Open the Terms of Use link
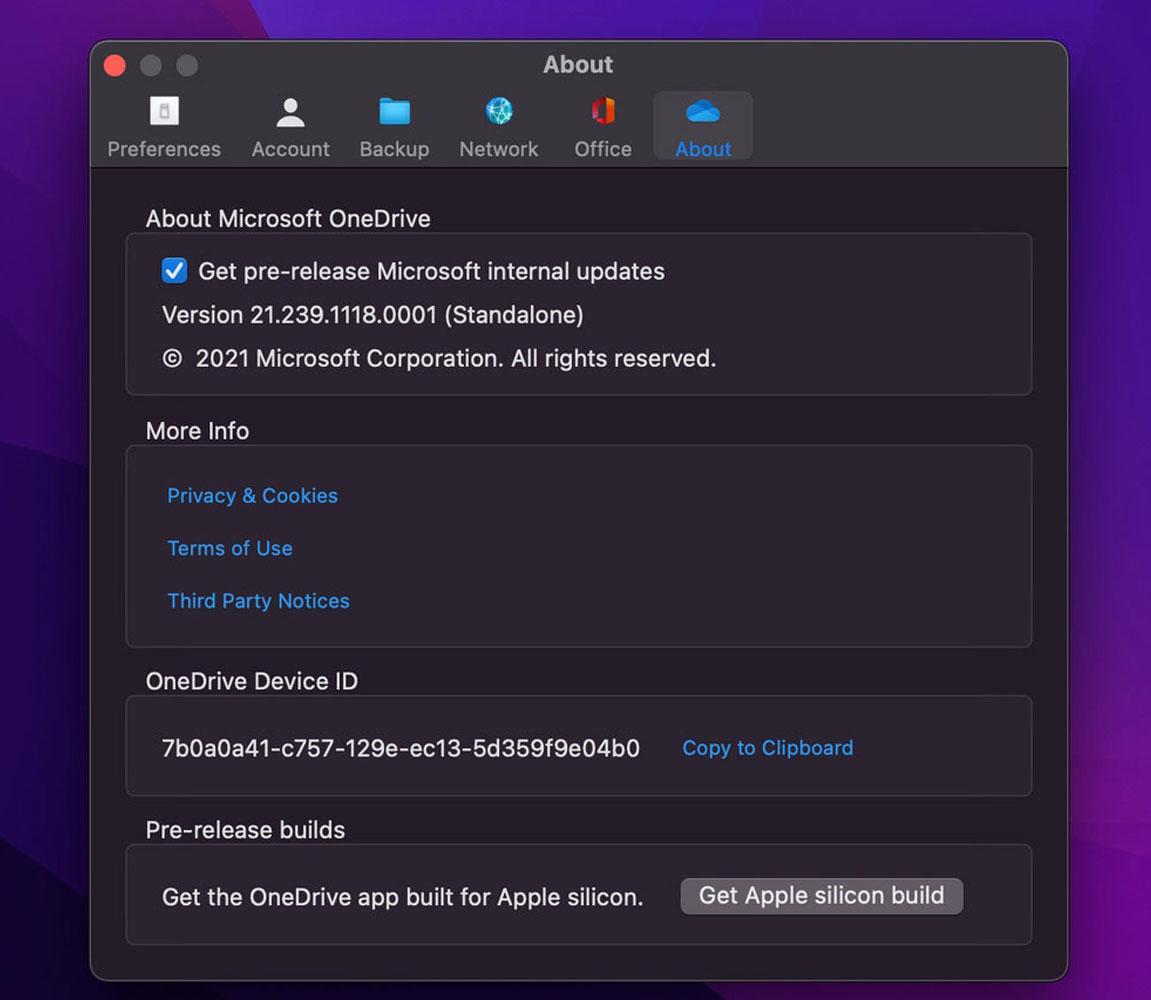 [x=230, y=548]
